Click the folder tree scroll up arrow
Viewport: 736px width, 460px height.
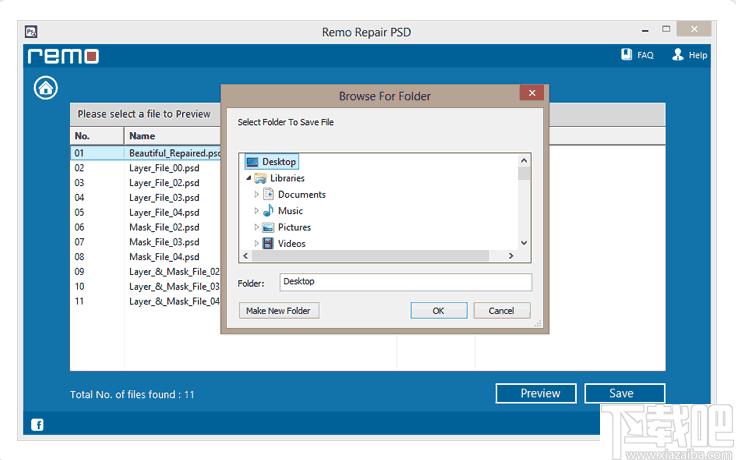(x=524, y=161)
